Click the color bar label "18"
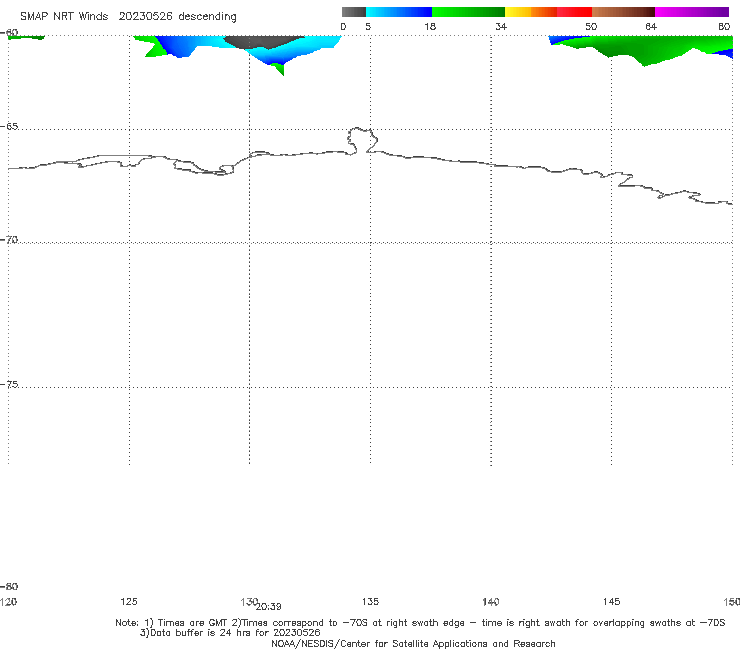Screen dimensions: 740x650 (x=430, y=27)
